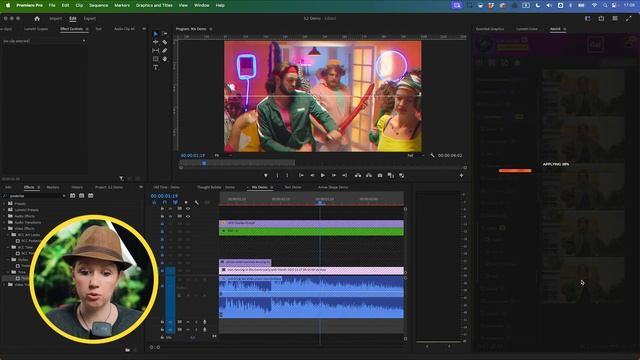Click YUV effects filter icon
The height and width of the screenshot is (360, 640).
[x=91, y=196]
